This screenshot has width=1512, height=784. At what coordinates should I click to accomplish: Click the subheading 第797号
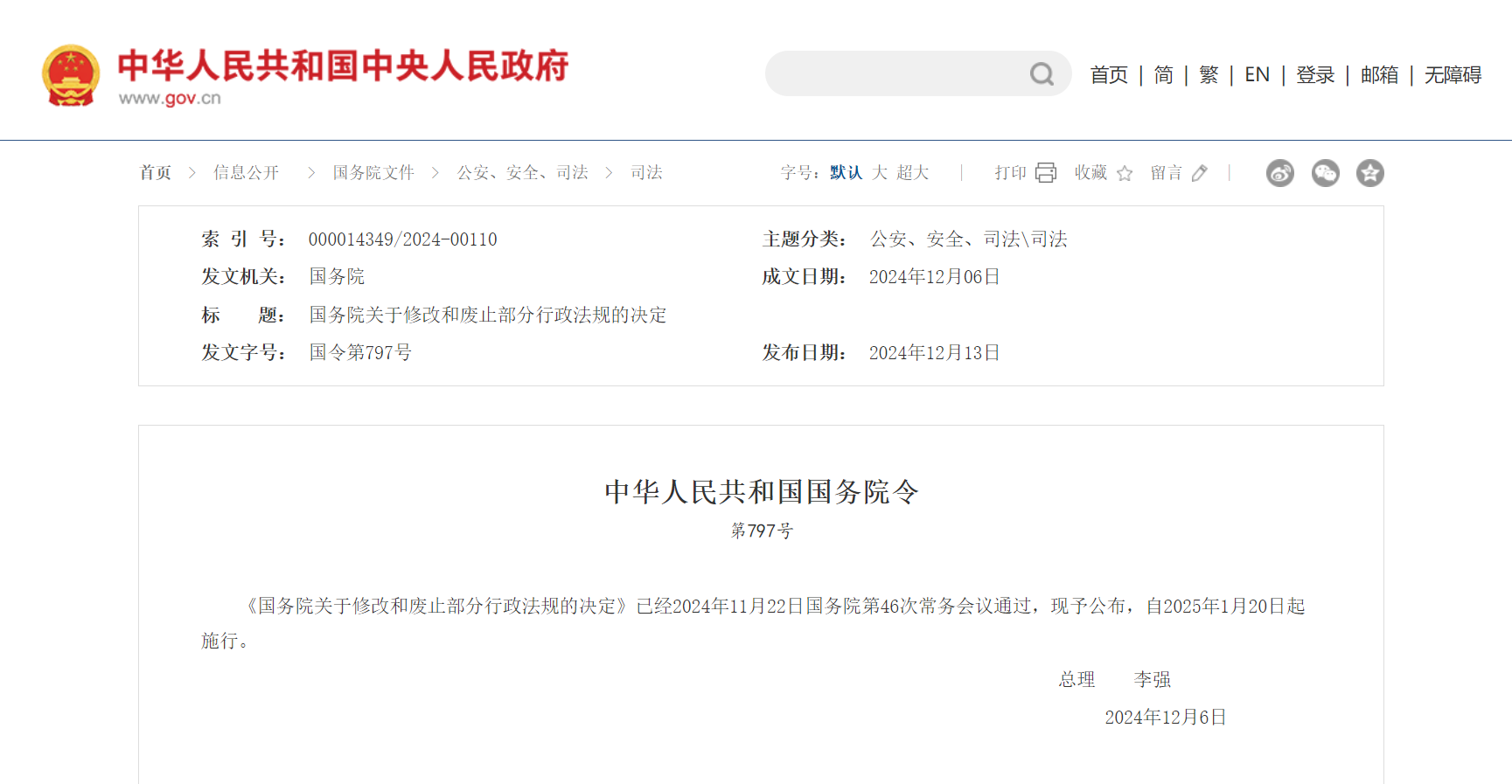(762, 531)
